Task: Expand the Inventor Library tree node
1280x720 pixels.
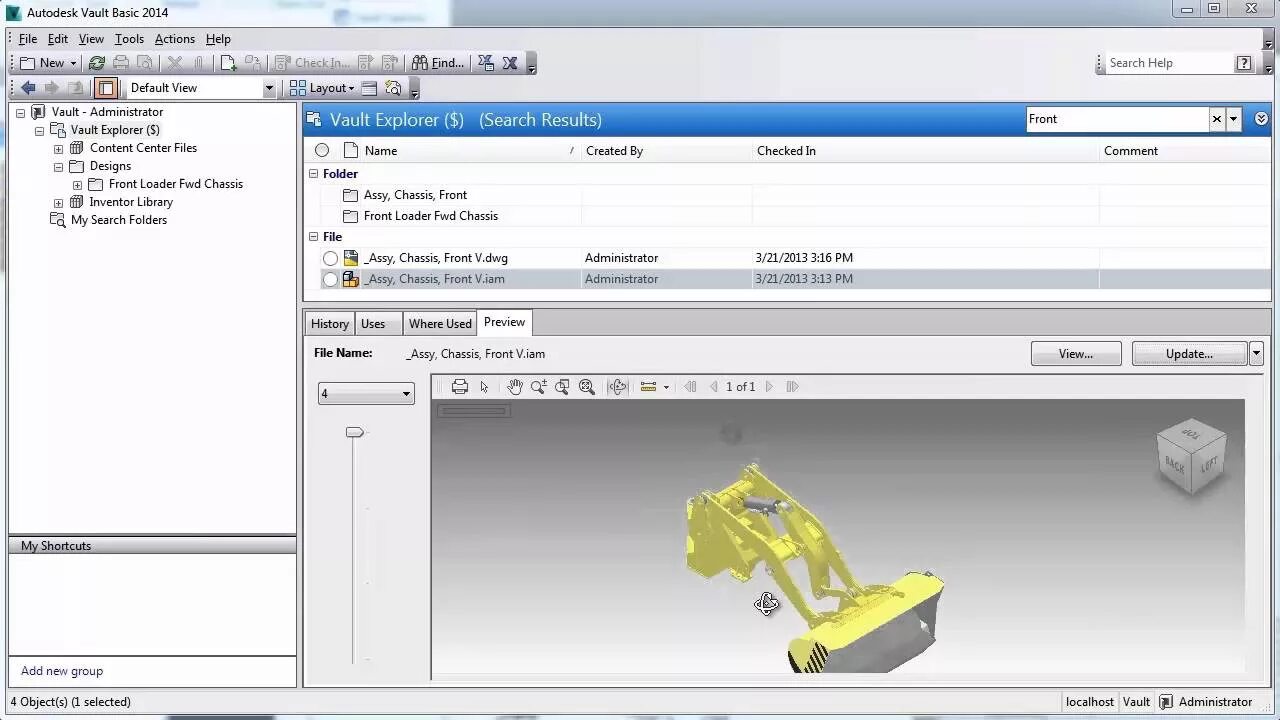Action: pyautogui.click(x=59, y=203)
